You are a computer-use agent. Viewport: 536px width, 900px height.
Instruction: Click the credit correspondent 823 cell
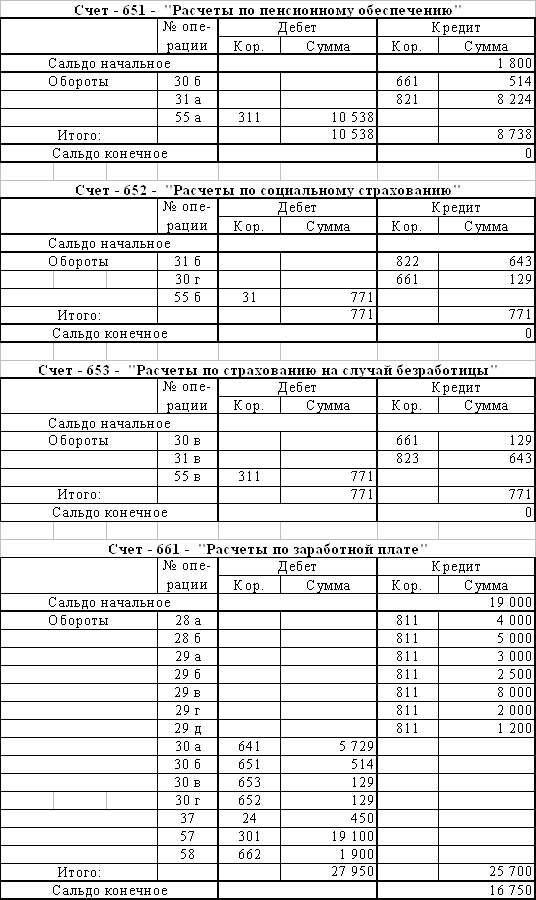point(407,459)
